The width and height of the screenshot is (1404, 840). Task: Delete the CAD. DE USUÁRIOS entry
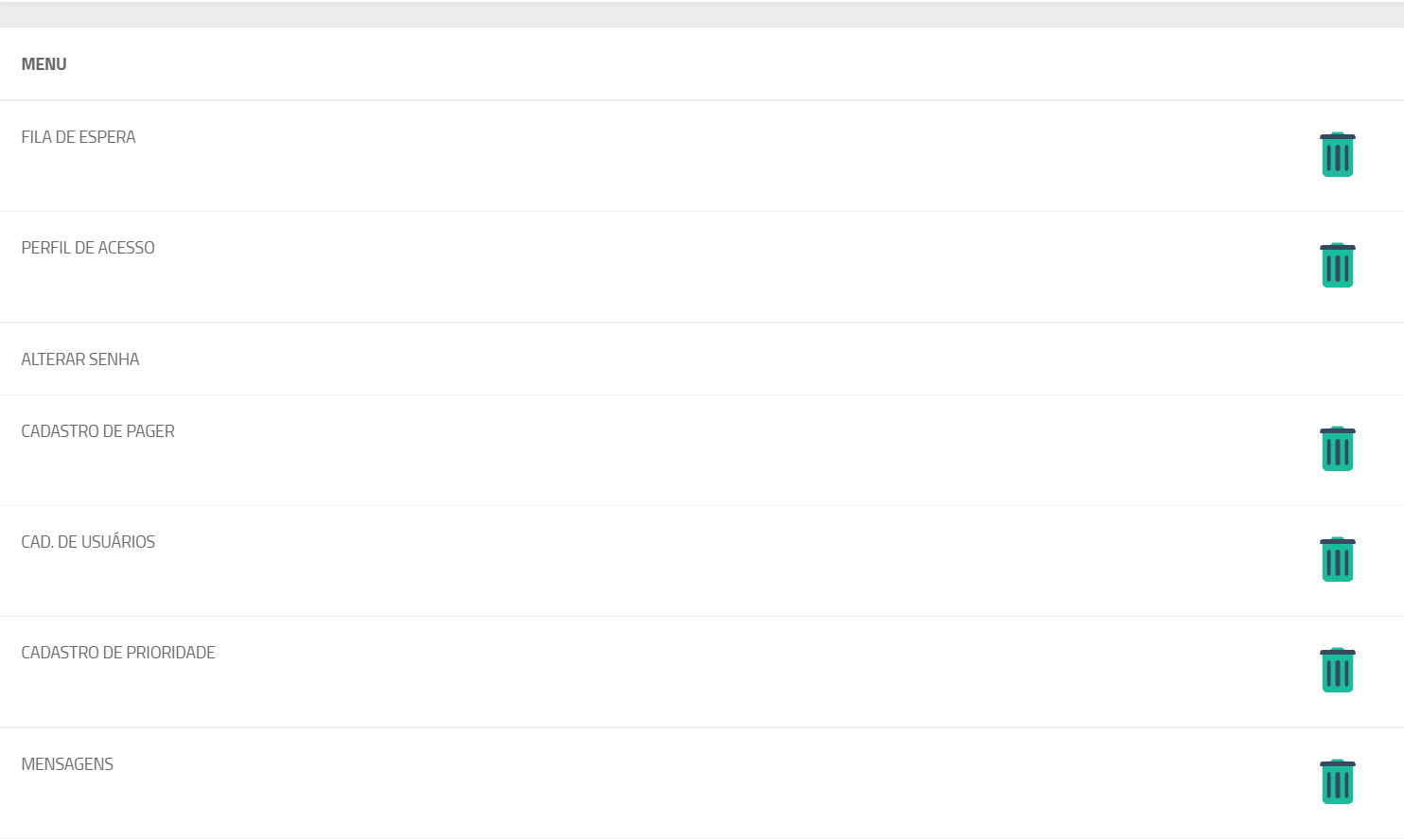point(1337,559)
